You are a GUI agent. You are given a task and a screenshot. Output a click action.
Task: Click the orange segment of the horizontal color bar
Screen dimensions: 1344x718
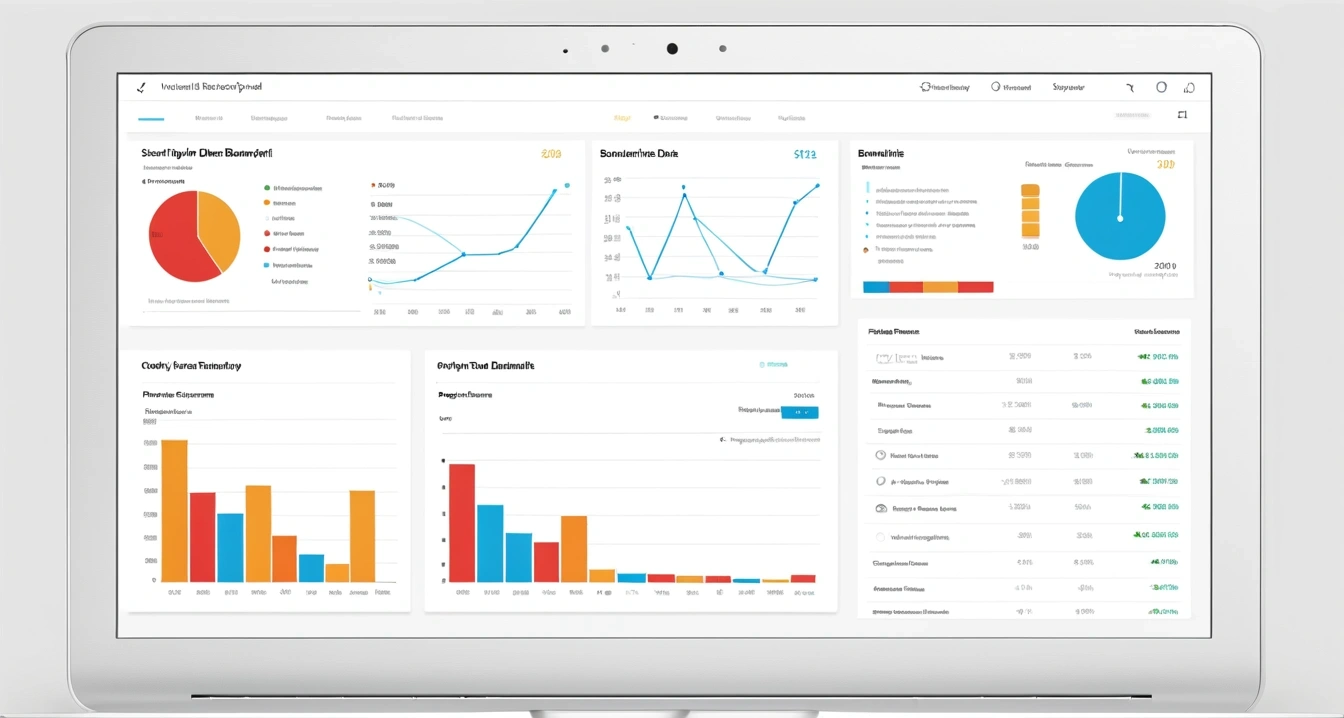click(x=940, y=287)
